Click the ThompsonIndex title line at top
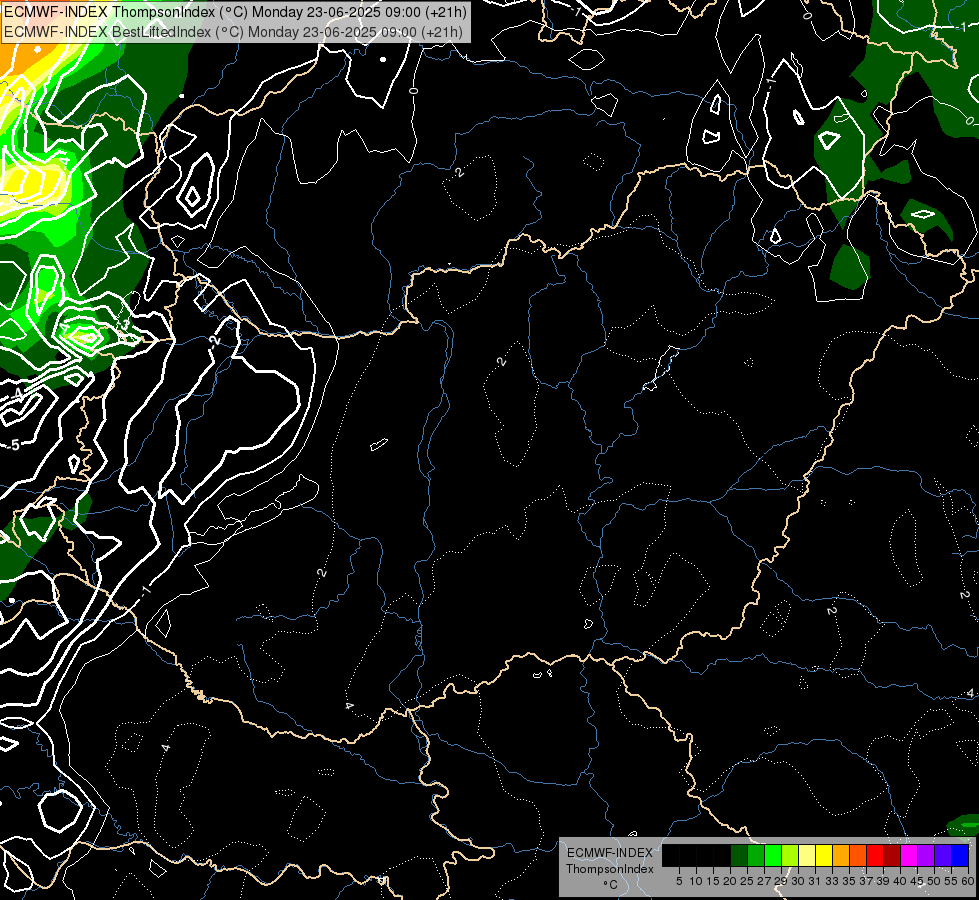Screen dimensions: 979x900 point(235,12)
